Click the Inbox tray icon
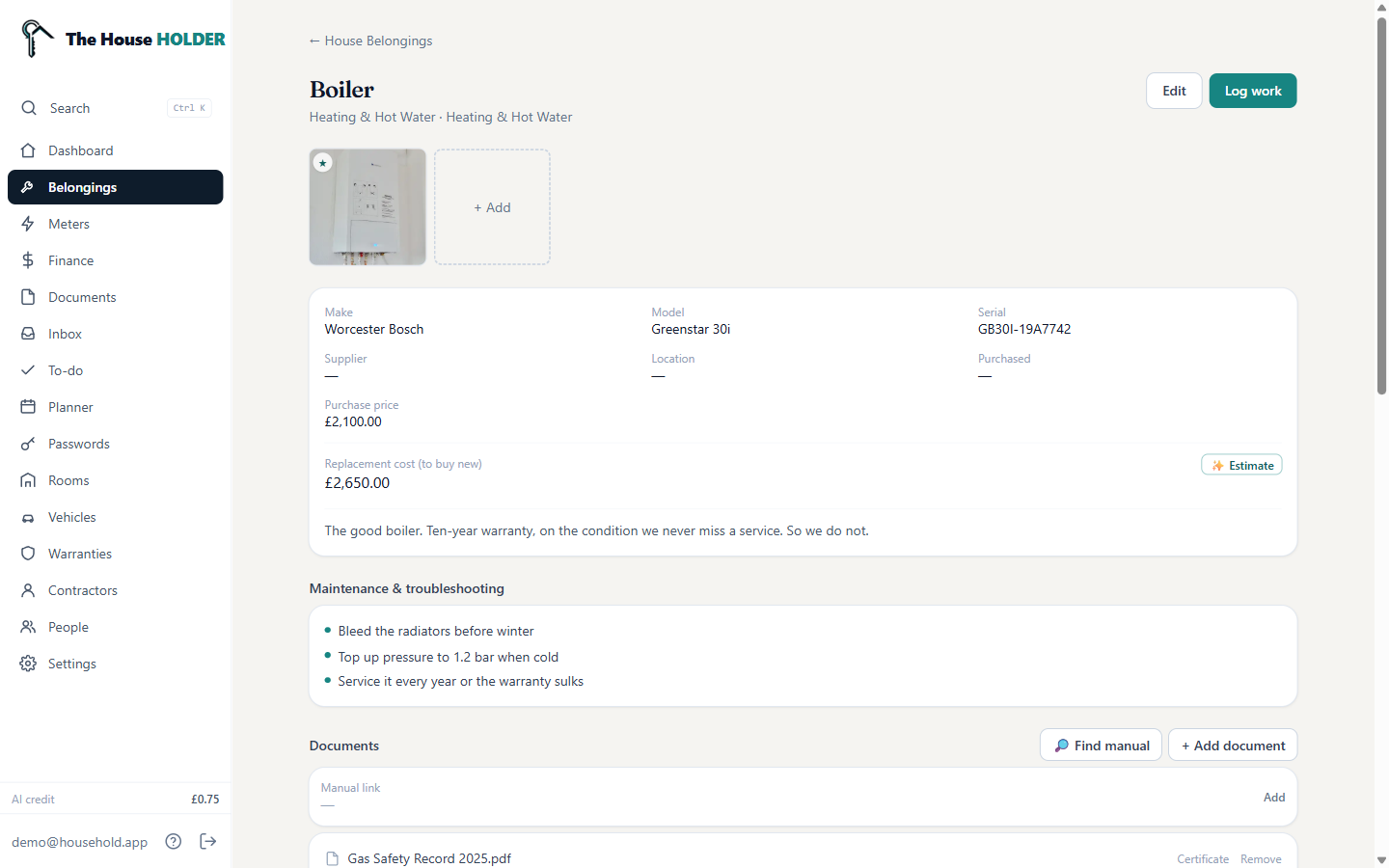 click(x=28, y=334)
